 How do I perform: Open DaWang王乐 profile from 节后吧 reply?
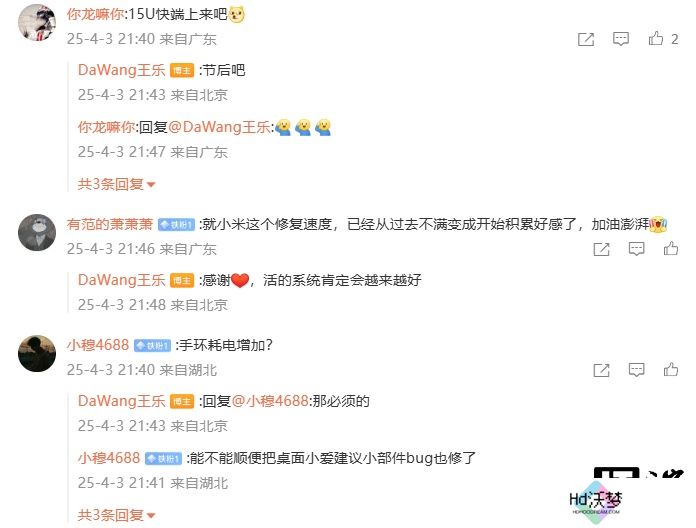121,70
